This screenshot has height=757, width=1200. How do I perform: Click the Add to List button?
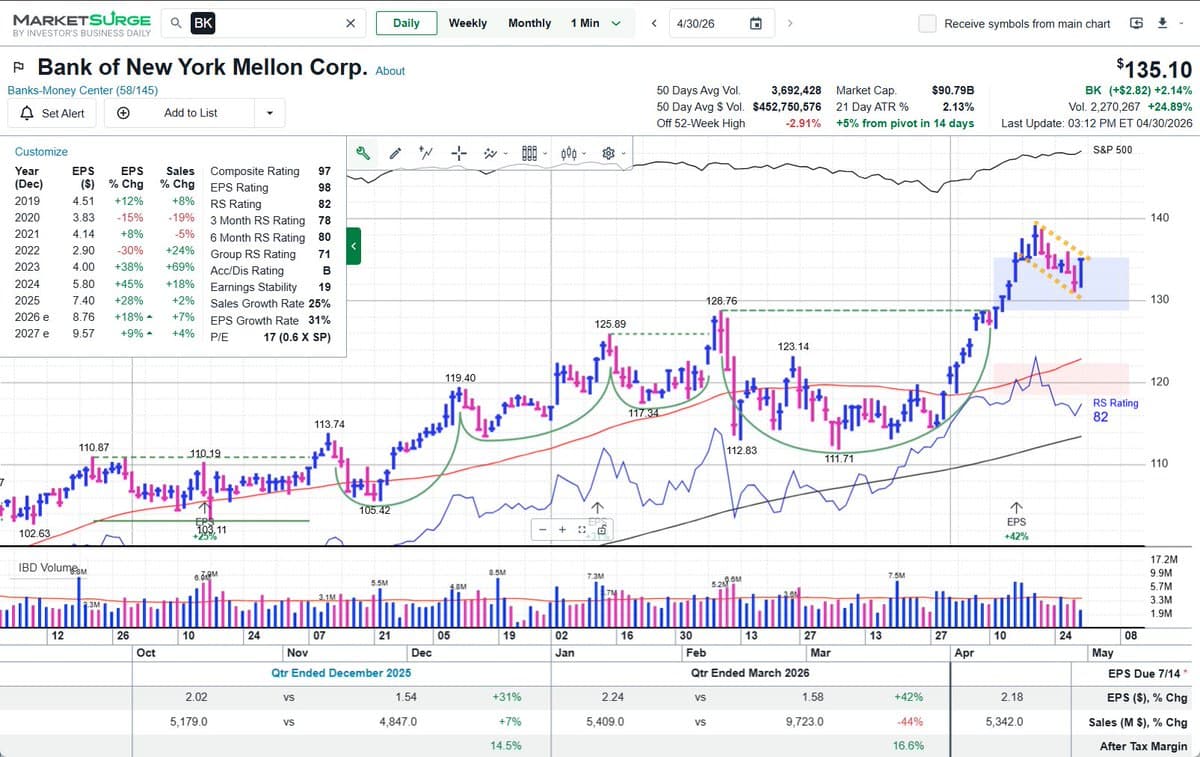coord(190,113)
